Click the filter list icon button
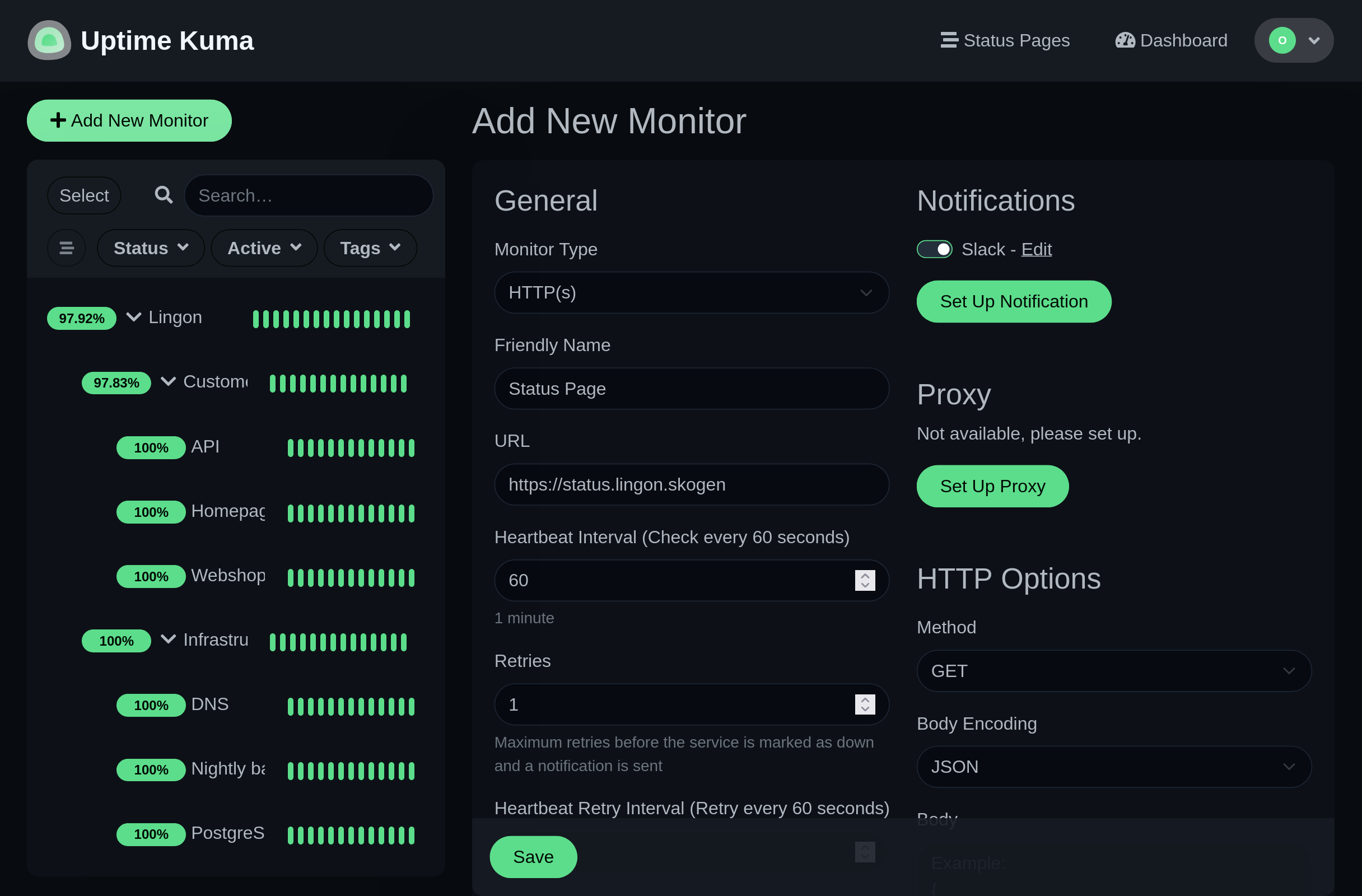The height and width of the screenshot is (896, 1362). click(x=67, y=248)
